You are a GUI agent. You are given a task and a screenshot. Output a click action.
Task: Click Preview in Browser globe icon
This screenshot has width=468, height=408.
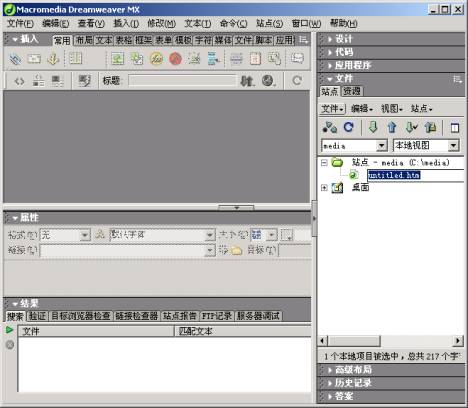click(268, 81)
